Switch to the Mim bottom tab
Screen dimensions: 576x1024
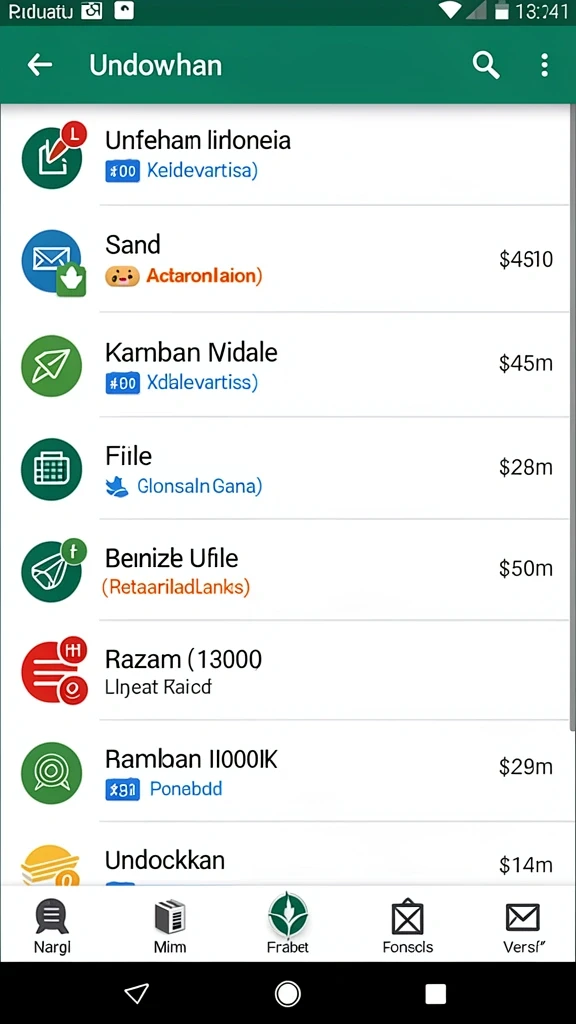pyautogui.click(x=170, y=926)
